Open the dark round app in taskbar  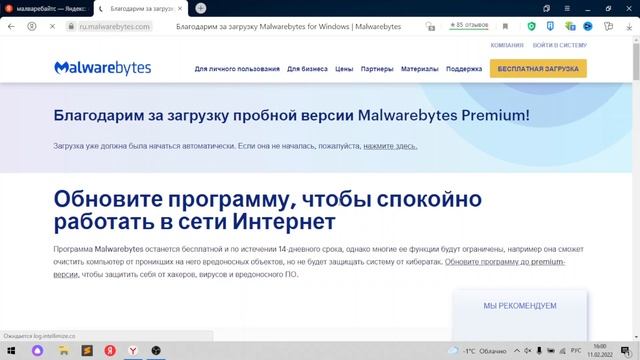coord(156,351)
